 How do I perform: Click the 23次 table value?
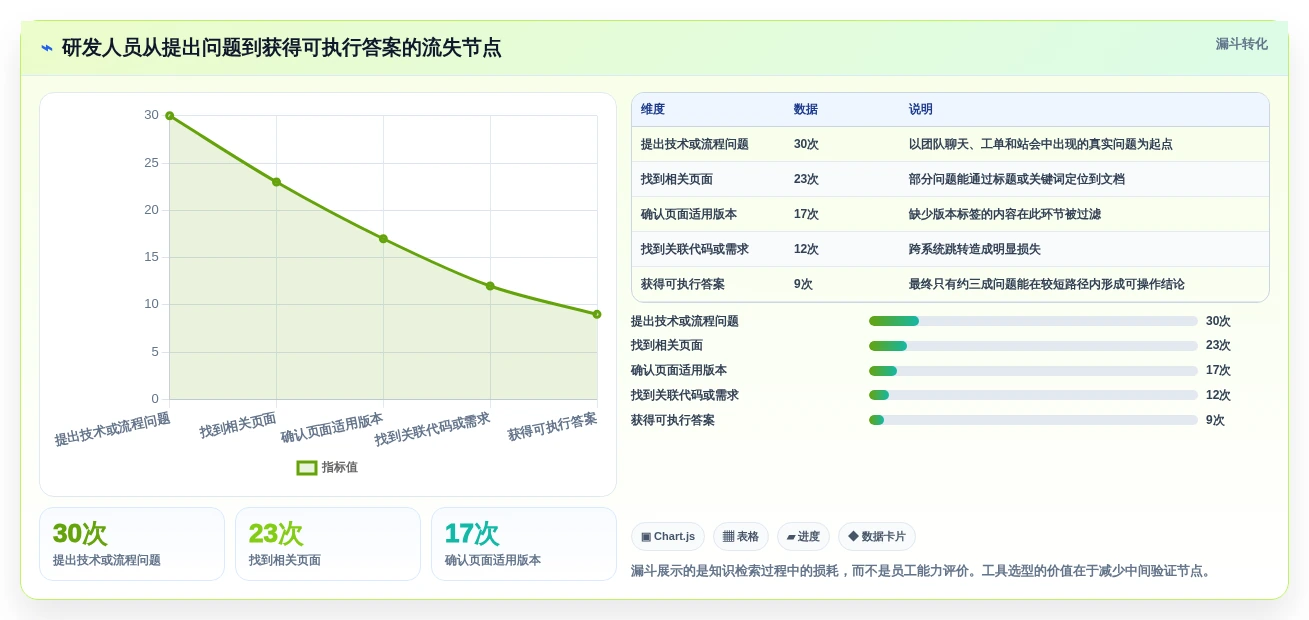pyautogui.click(x=806, y=179)
